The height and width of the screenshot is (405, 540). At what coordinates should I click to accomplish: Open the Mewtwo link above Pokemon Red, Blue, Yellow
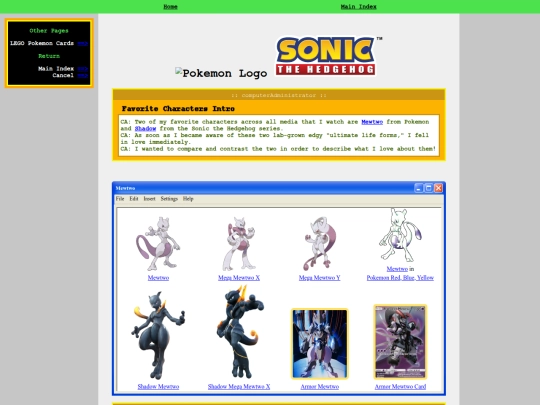click(x=397, y=269)
